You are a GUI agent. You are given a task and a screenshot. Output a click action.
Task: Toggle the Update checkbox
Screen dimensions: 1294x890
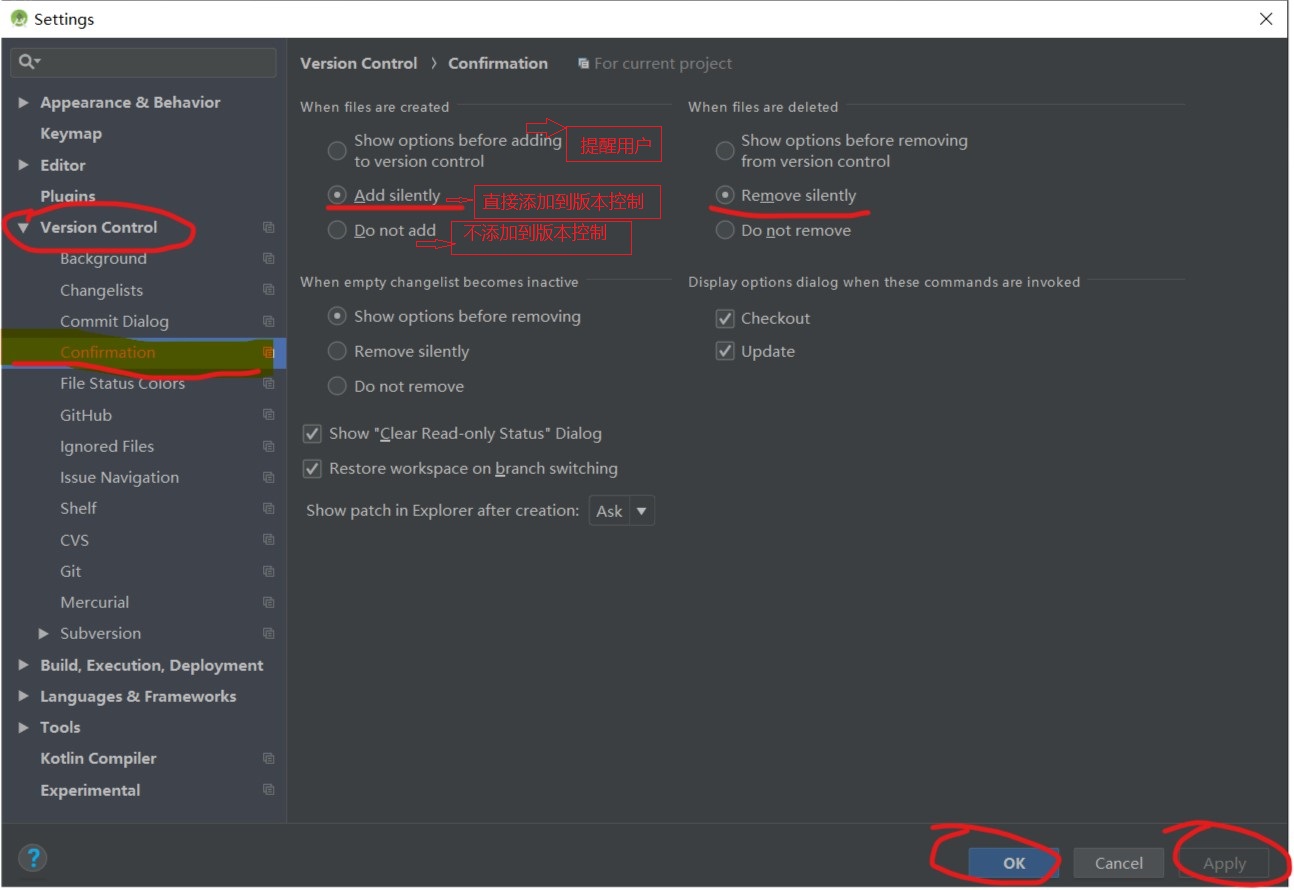(x=725, y=351)
